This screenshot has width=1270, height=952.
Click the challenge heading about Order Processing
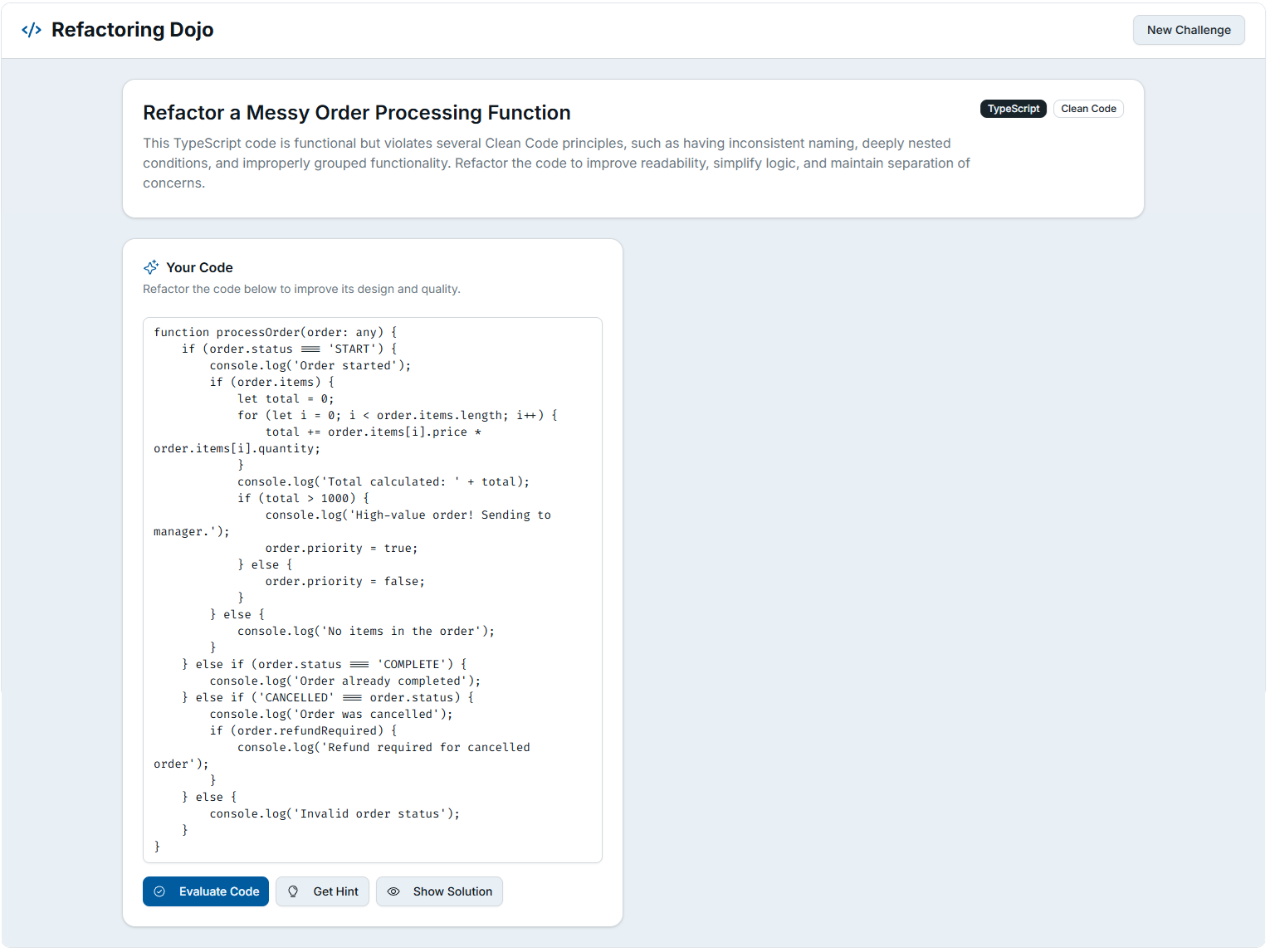pos(357,113)
